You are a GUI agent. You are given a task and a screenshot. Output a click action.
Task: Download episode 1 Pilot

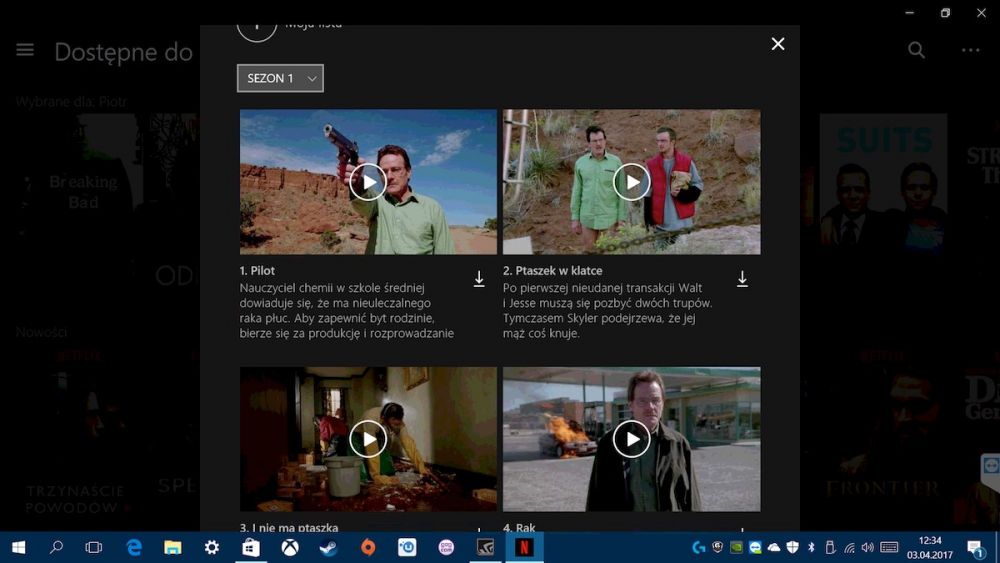[479, 279]
